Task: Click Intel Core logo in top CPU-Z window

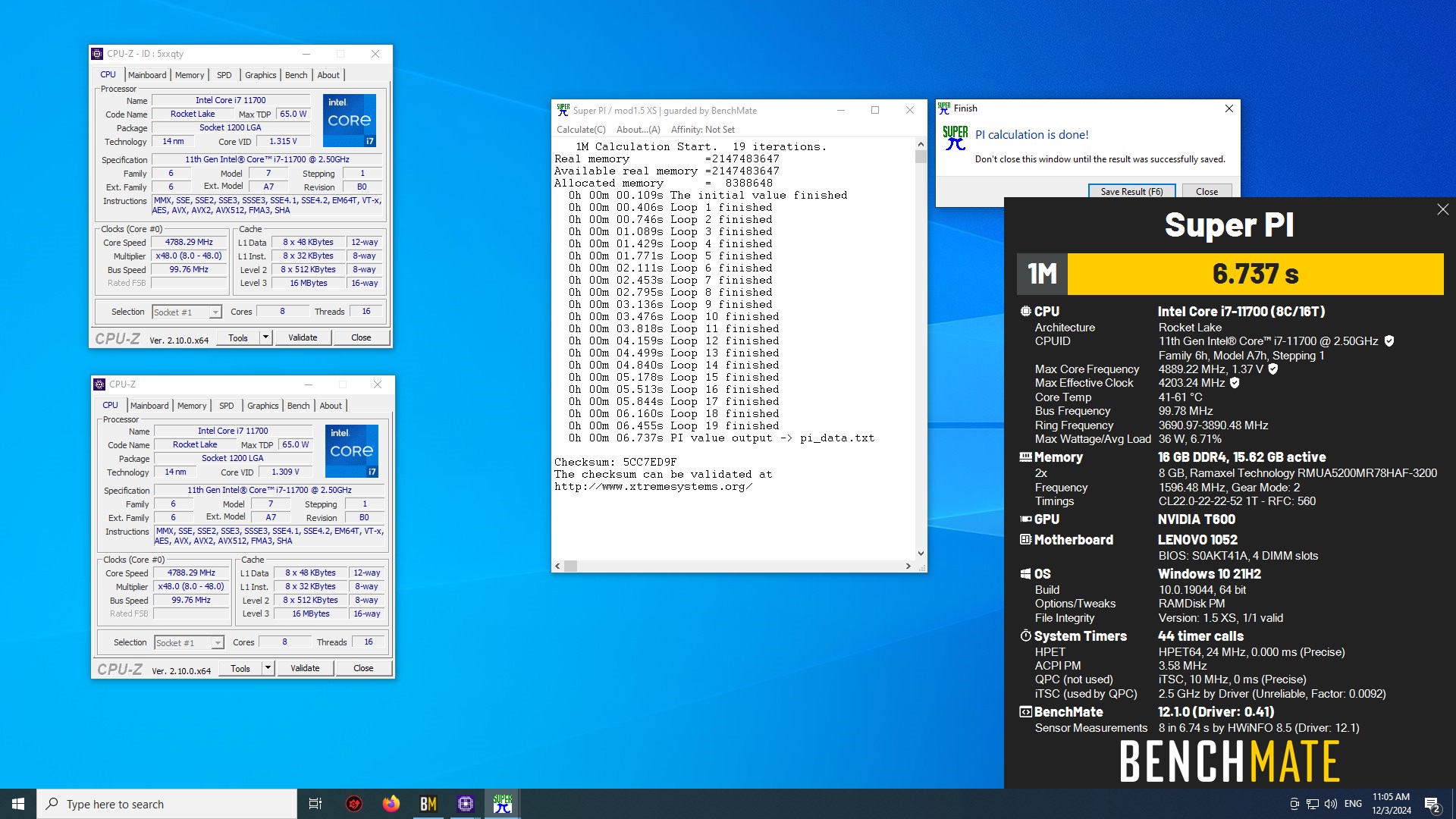Action: click(x=350, y=121)
